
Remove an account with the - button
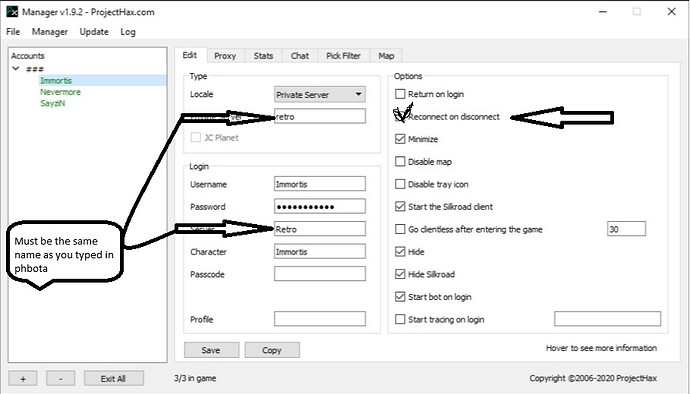pos(61,379)
